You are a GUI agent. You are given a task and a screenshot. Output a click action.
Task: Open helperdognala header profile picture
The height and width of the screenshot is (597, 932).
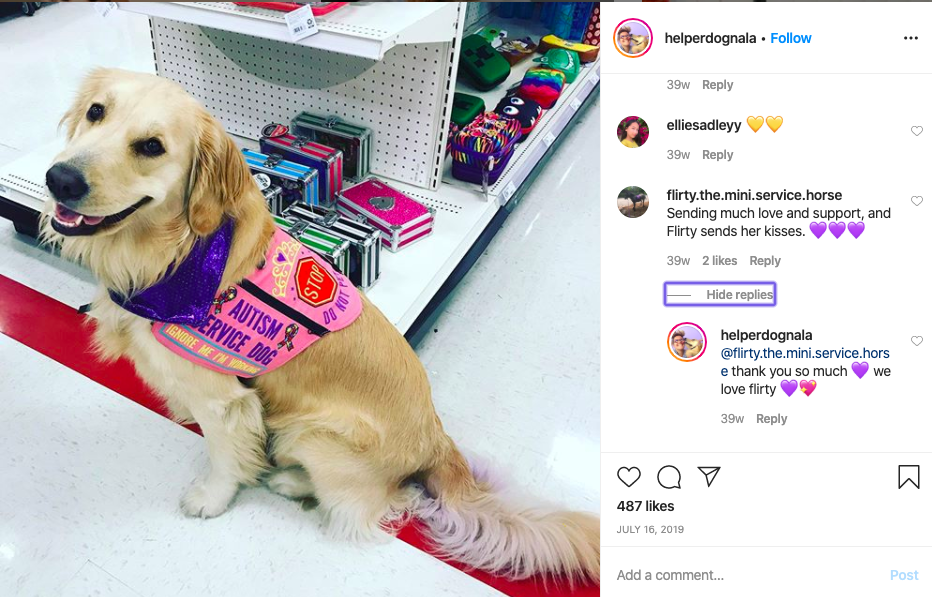633,38
